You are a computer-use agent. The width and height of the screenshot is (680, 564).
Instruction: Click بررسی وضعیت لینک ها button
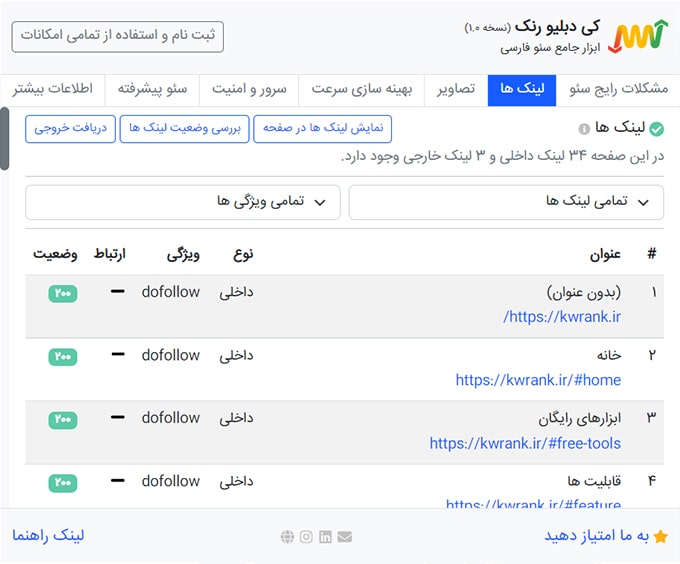184,128
